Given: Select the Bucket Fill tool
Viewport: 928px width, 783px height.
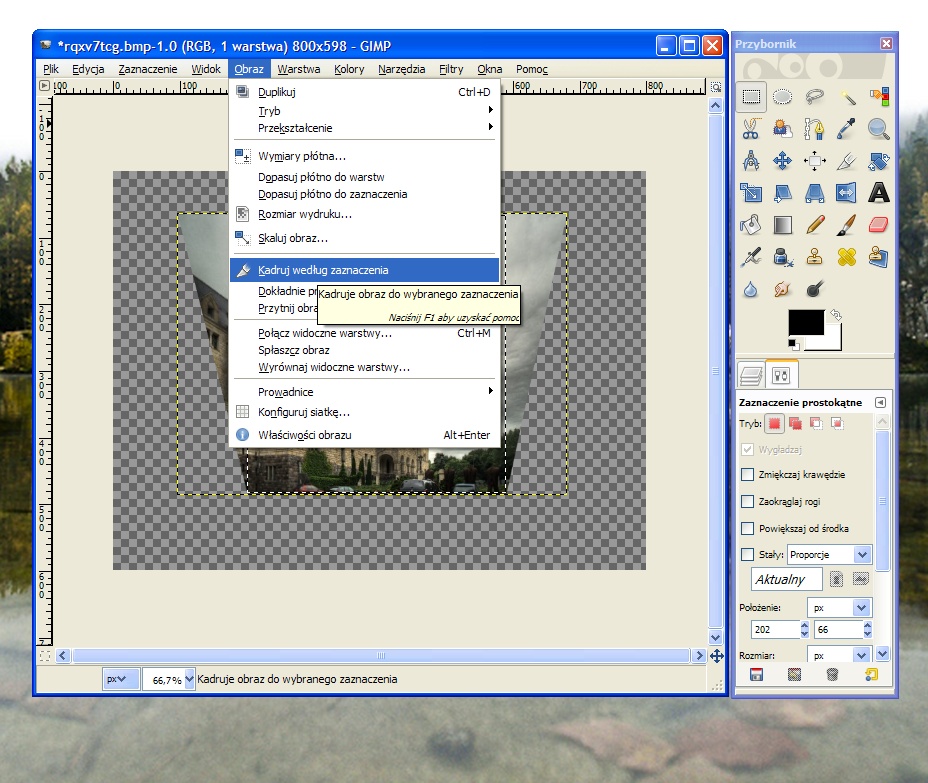Looking at the screenshot, I should (x=751, y=225).
